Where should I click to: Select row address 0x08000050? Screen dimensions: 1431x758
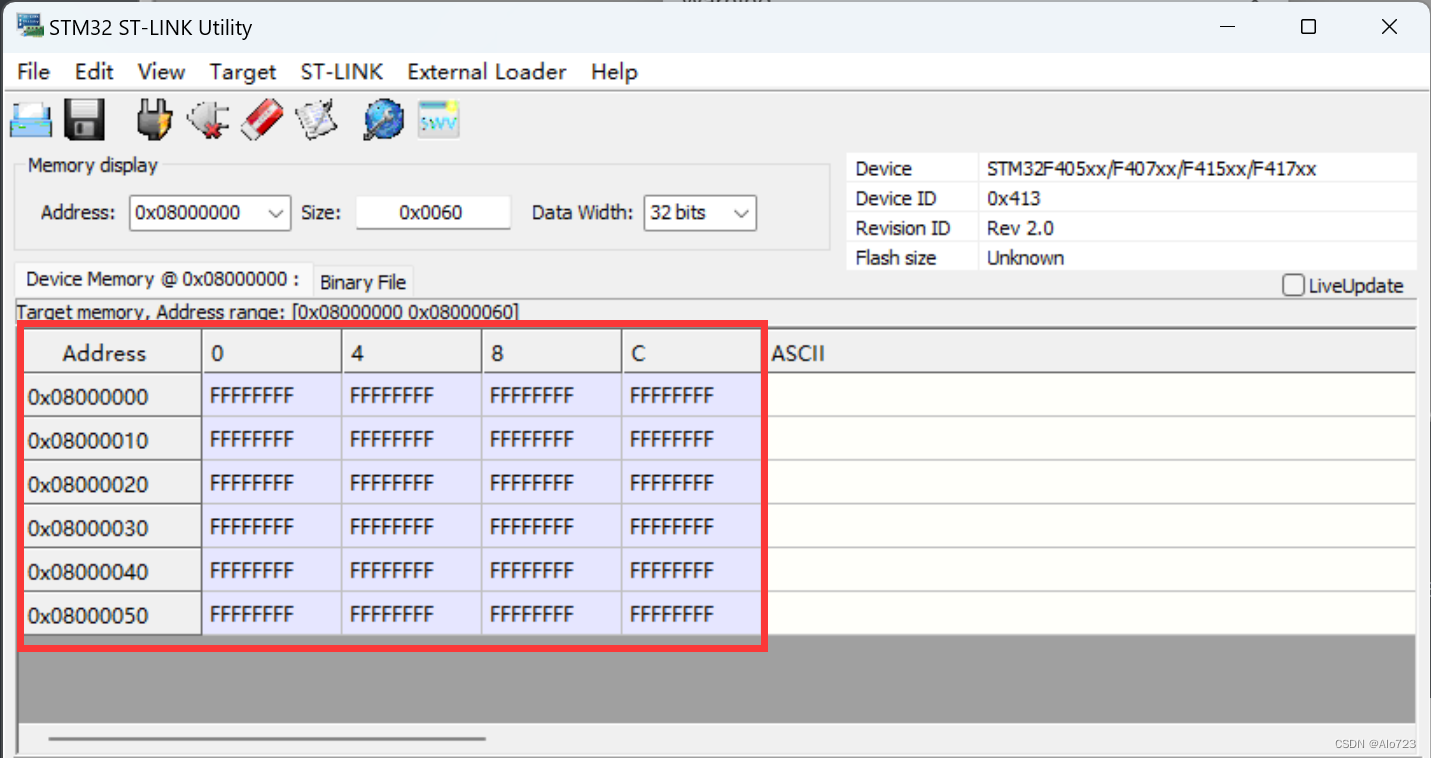[x=112, y=615]
